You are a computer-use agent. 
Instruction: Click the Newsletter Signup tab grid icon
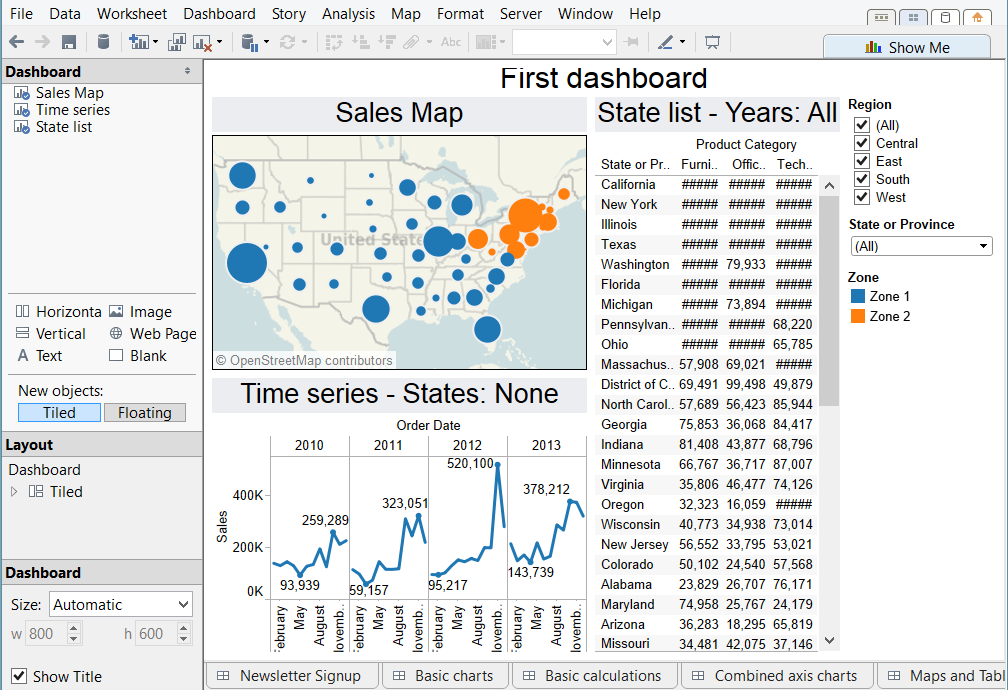(x=223, y=676)
